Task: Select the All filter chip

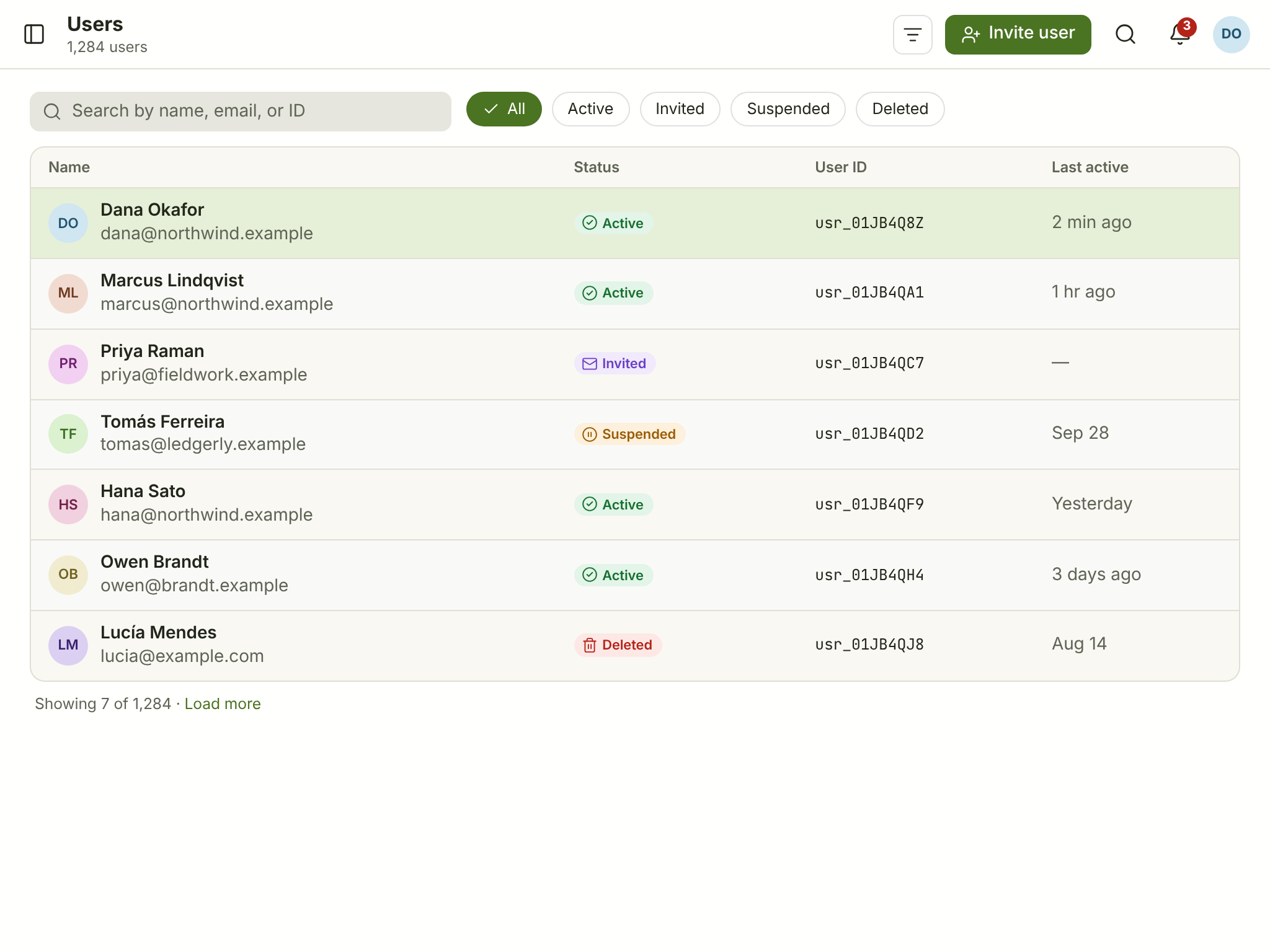Action: (x=504, y=109)
